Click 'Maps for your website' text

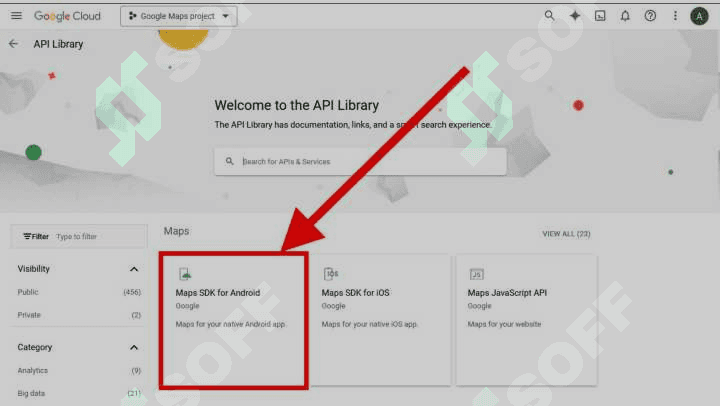click(x=504, y=324)
